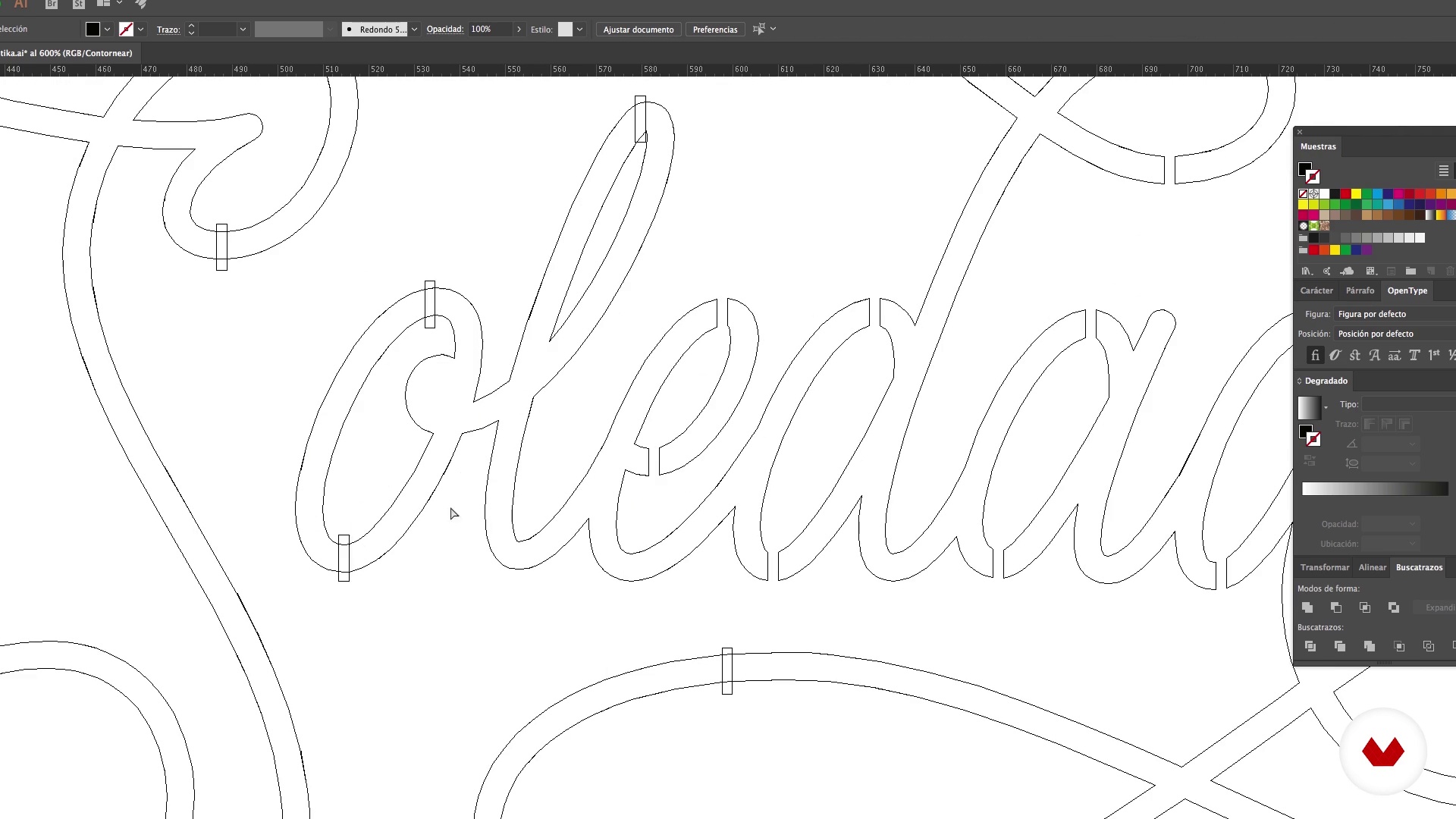Switch to the Alinear tab

click(1372, 567)
